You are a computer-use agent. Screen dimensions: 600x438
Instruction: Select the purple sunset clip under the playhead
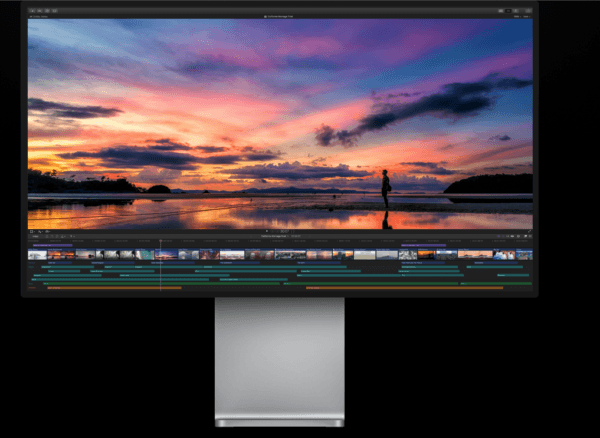click(x=166, y=254)
